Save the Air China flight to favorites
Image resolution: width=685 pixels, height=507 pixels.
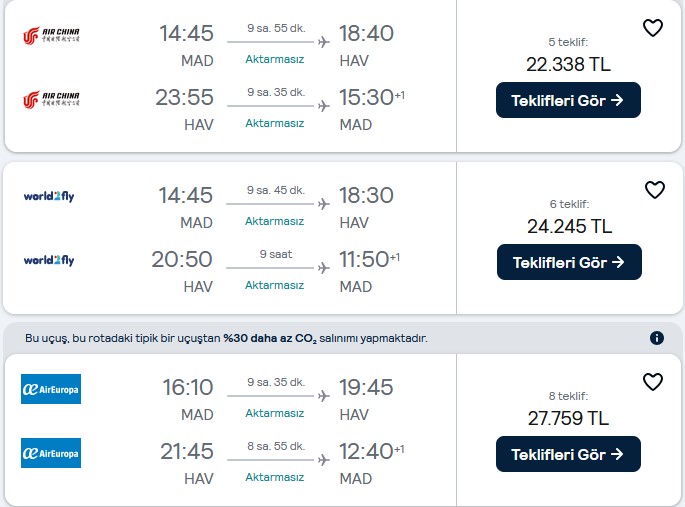[x=653, y=28]
